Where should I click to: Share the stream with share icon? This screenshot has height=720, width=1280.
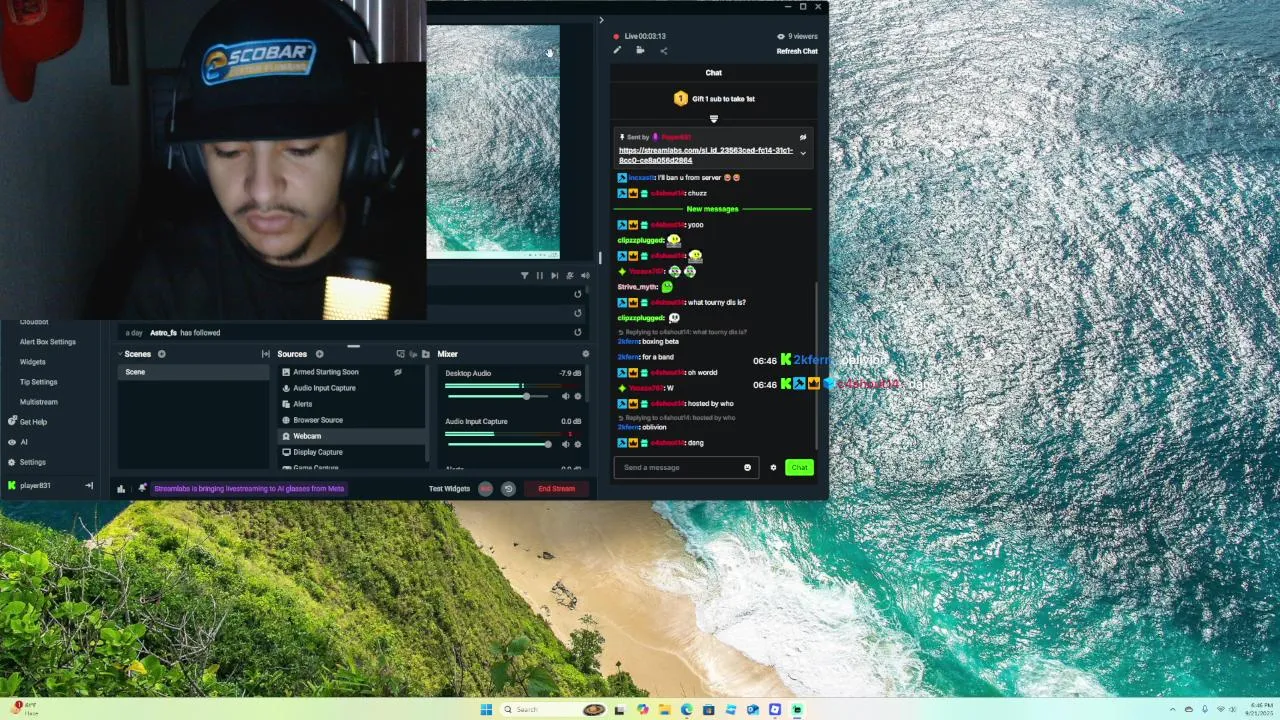[x=663, y=50]
